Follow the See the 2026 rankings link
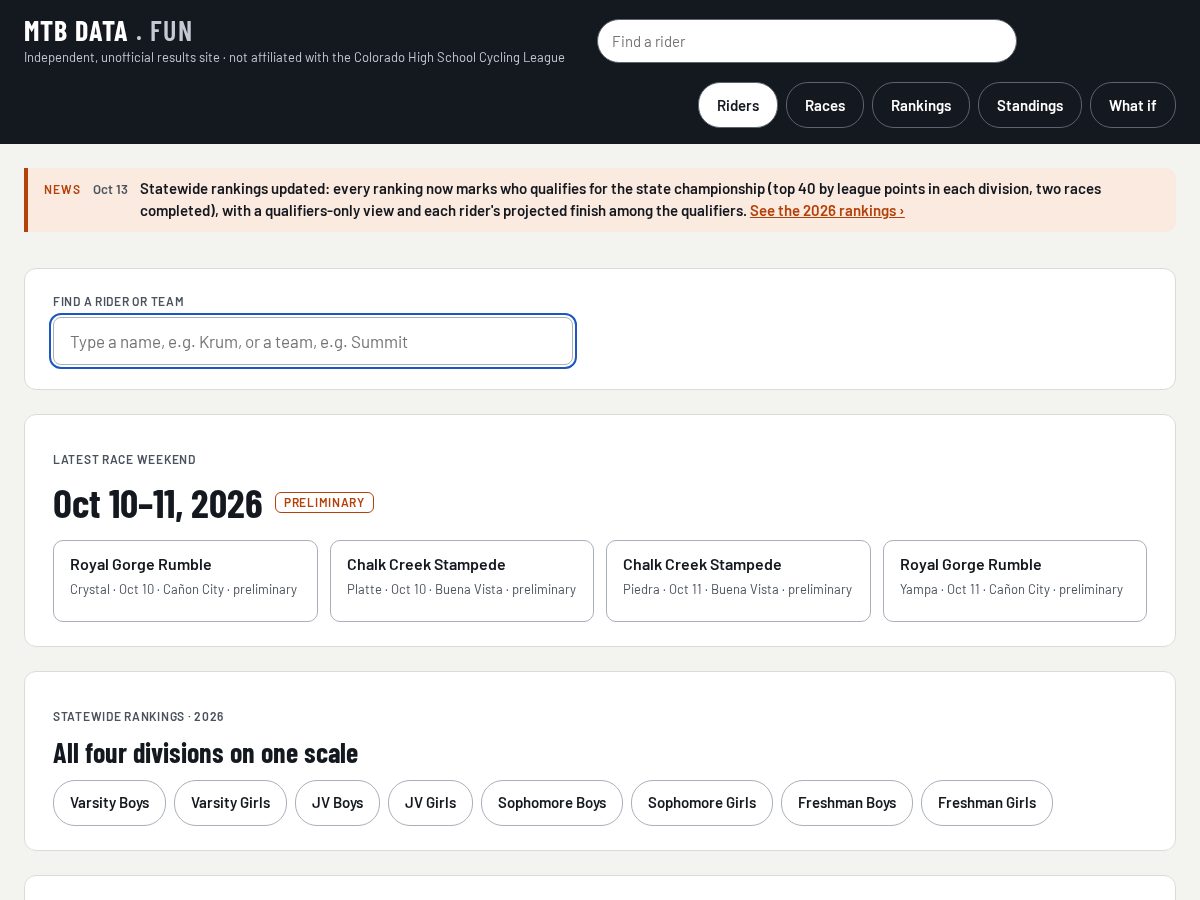The image size is (1200, 900). point(827,211)
